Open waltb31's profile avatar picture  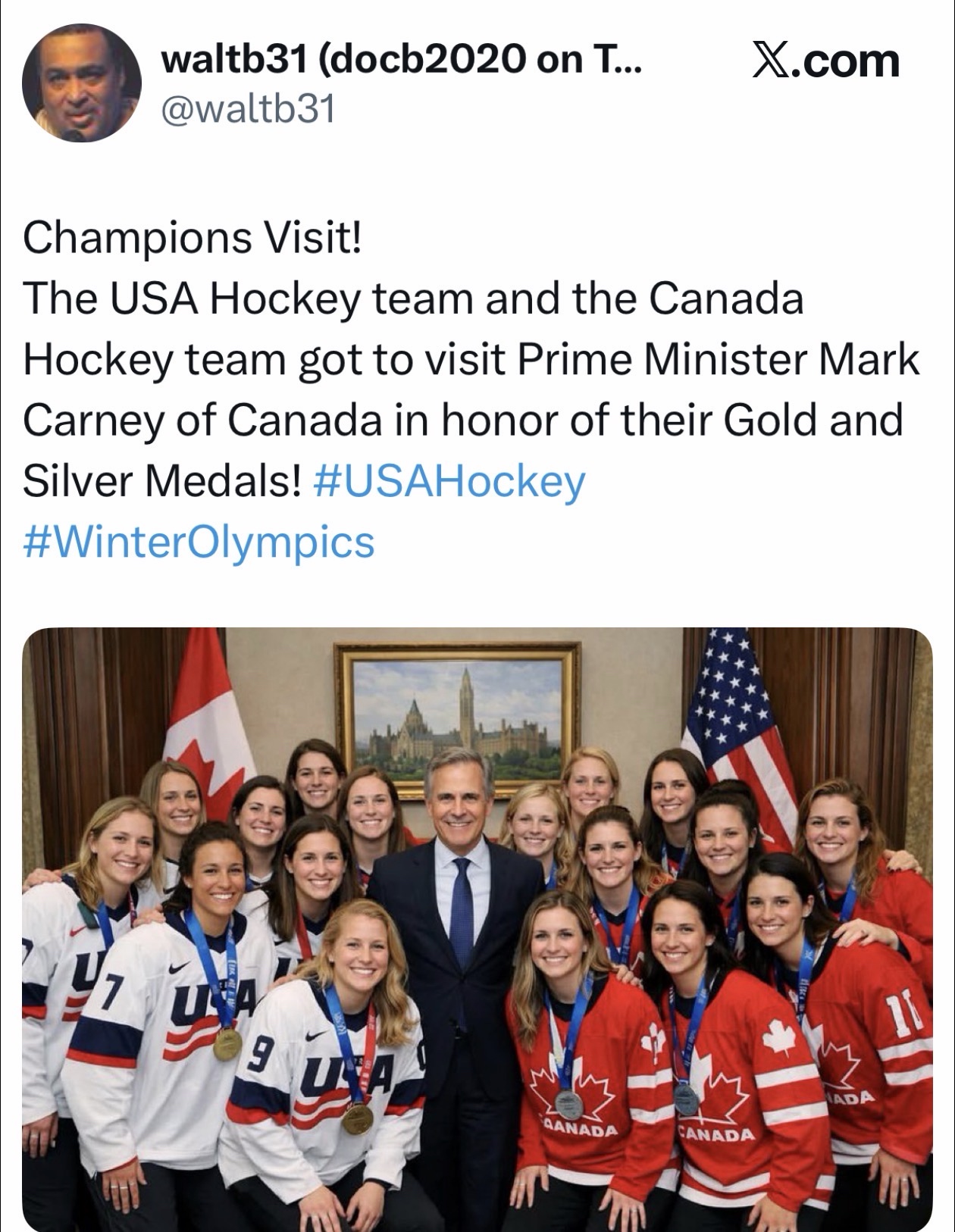tap(82, 82)
